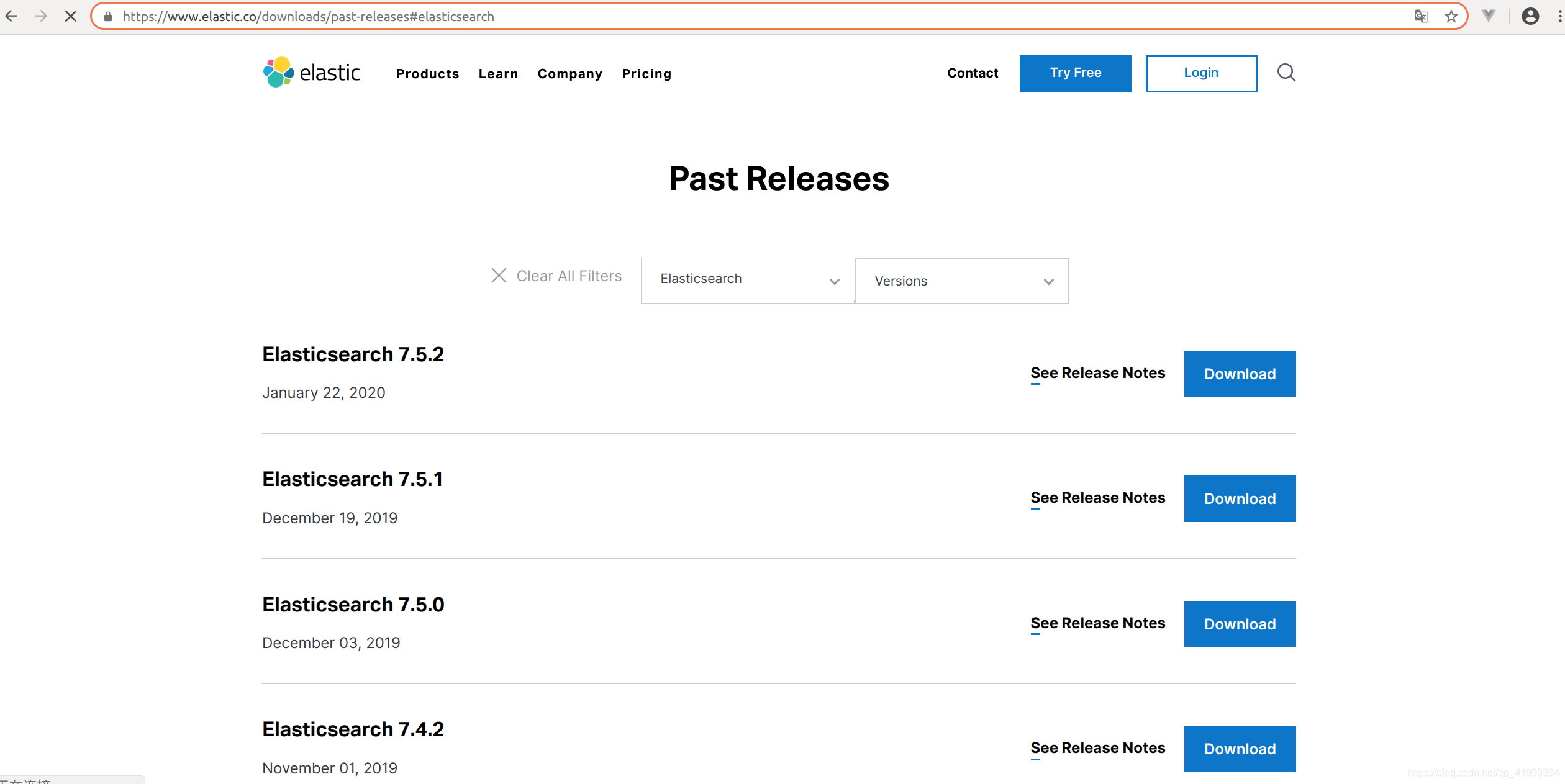Open the Elasticsearch product dropdown
This screenshot has width=1565, height=784.
click(x=748, y=281)
